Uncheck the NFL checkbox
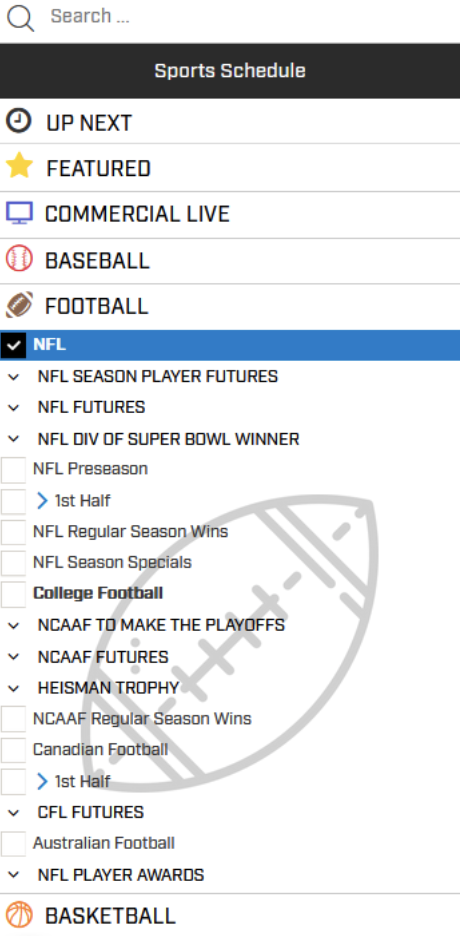 coord(13,345)
